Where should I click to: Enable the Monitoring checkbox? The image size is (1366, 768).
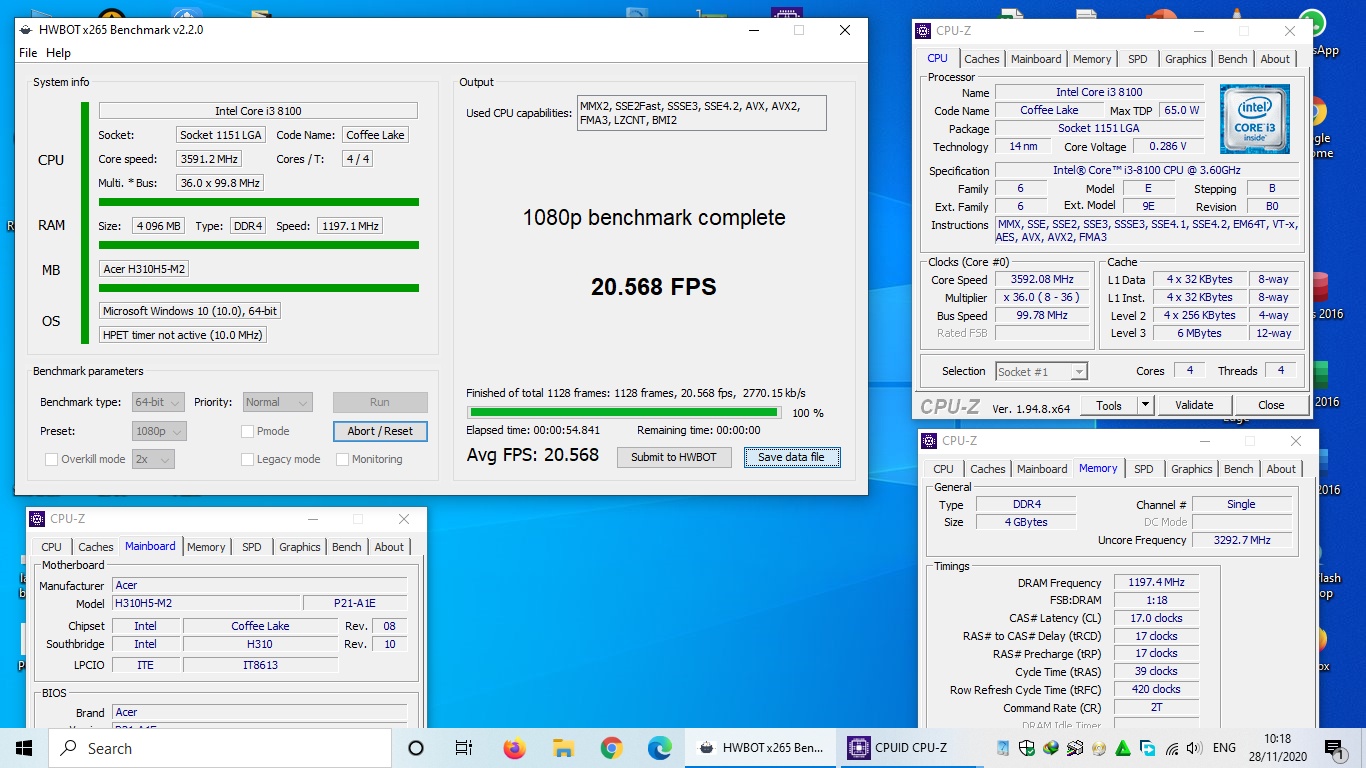(343, 459)
